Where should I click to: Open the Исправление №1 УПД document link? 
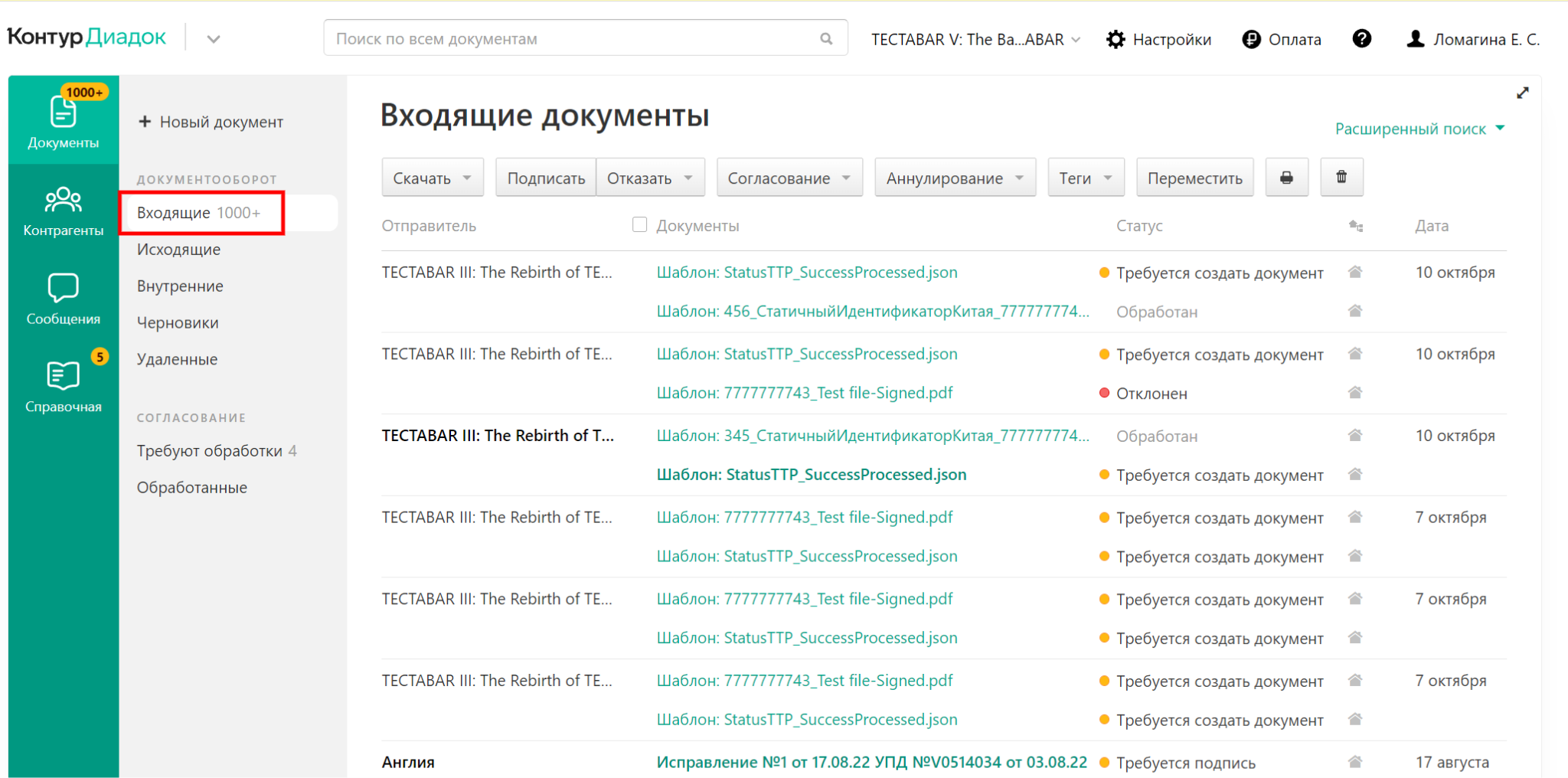click(871, 762)
